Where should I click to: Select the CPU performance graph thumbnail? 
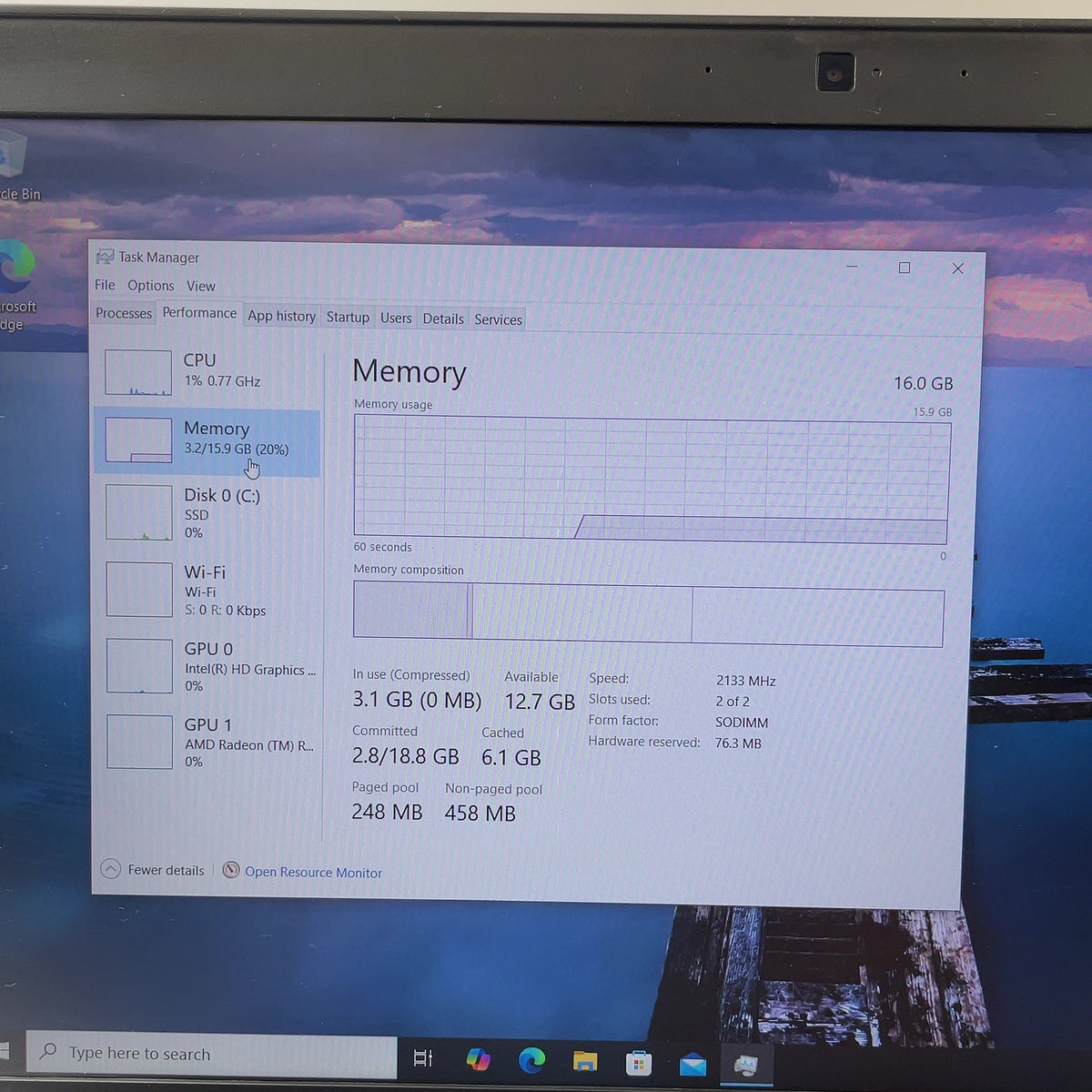(138, 372)
